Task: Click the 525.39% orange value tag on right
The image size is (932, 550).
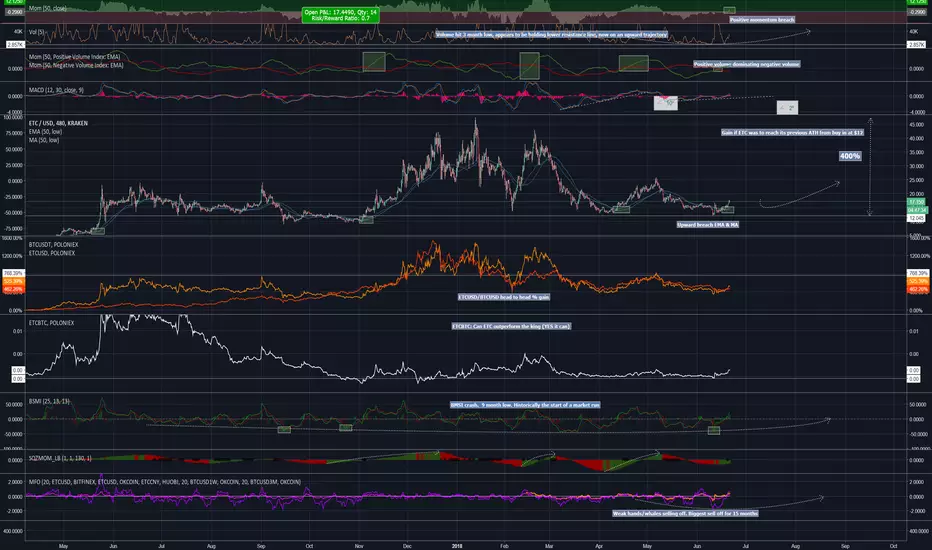Action: tap(918, 281)
